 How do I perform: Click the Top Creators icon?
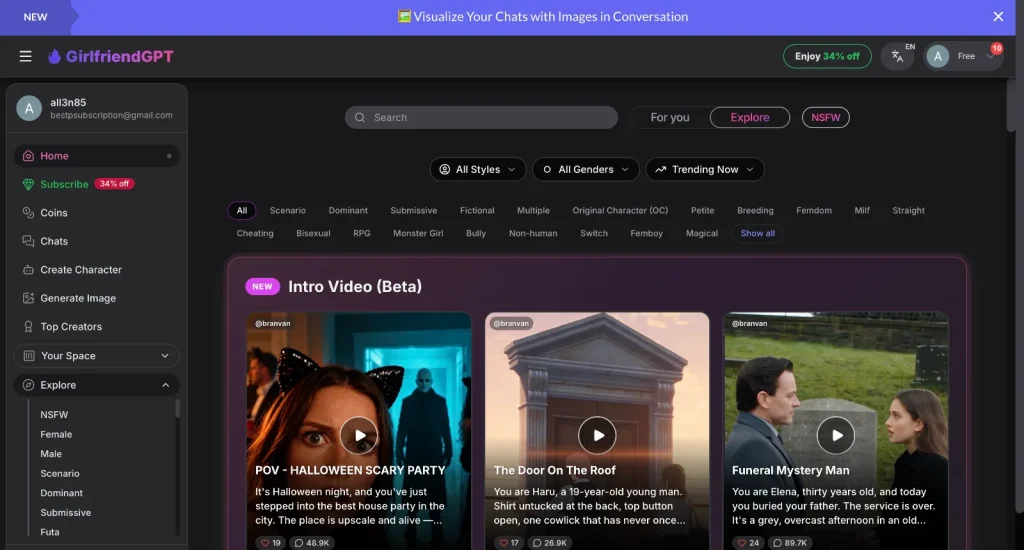[x=28, y=327]
